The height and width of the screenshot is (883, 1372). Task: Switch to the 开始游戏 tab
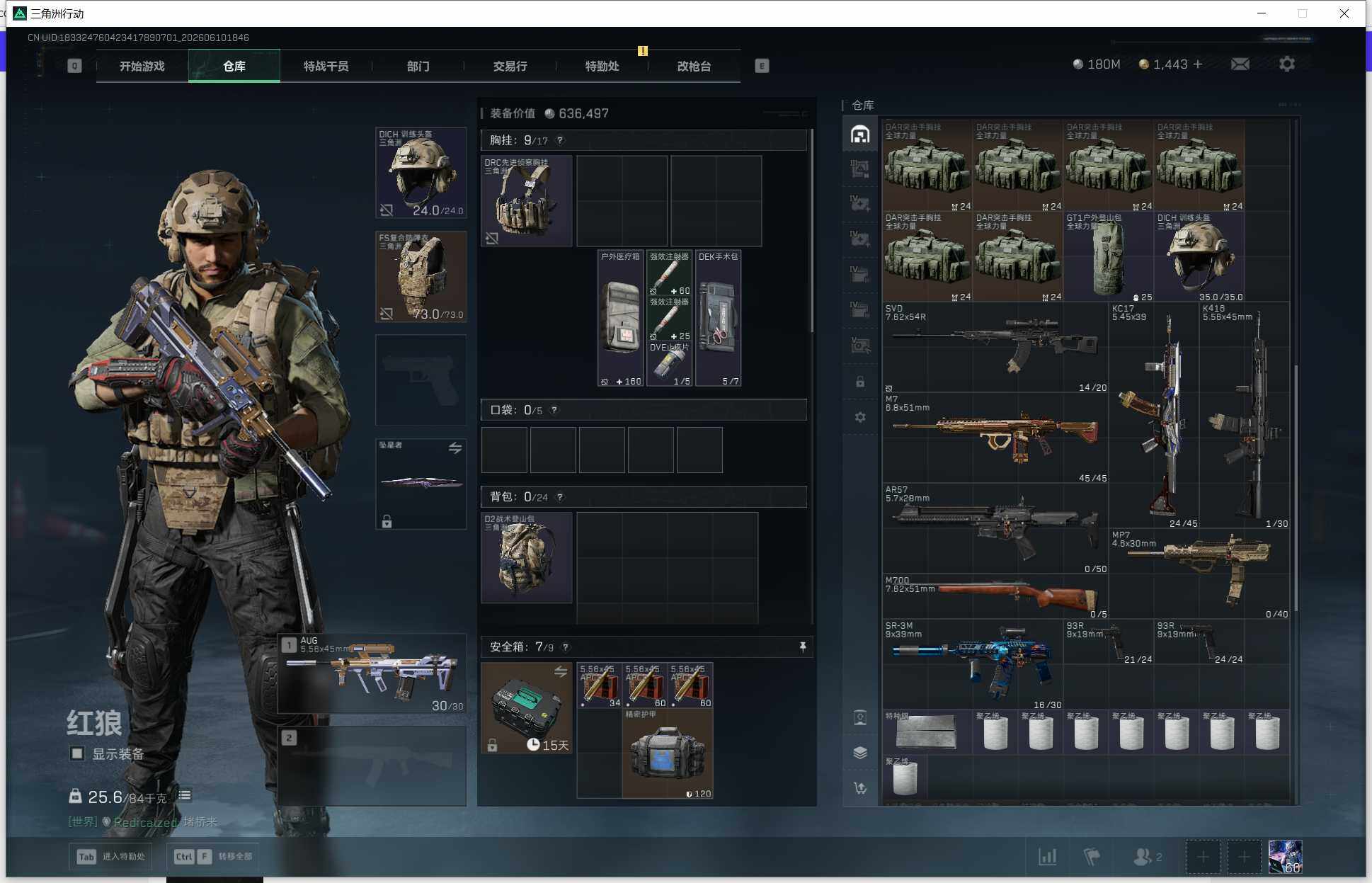(142, 66)
